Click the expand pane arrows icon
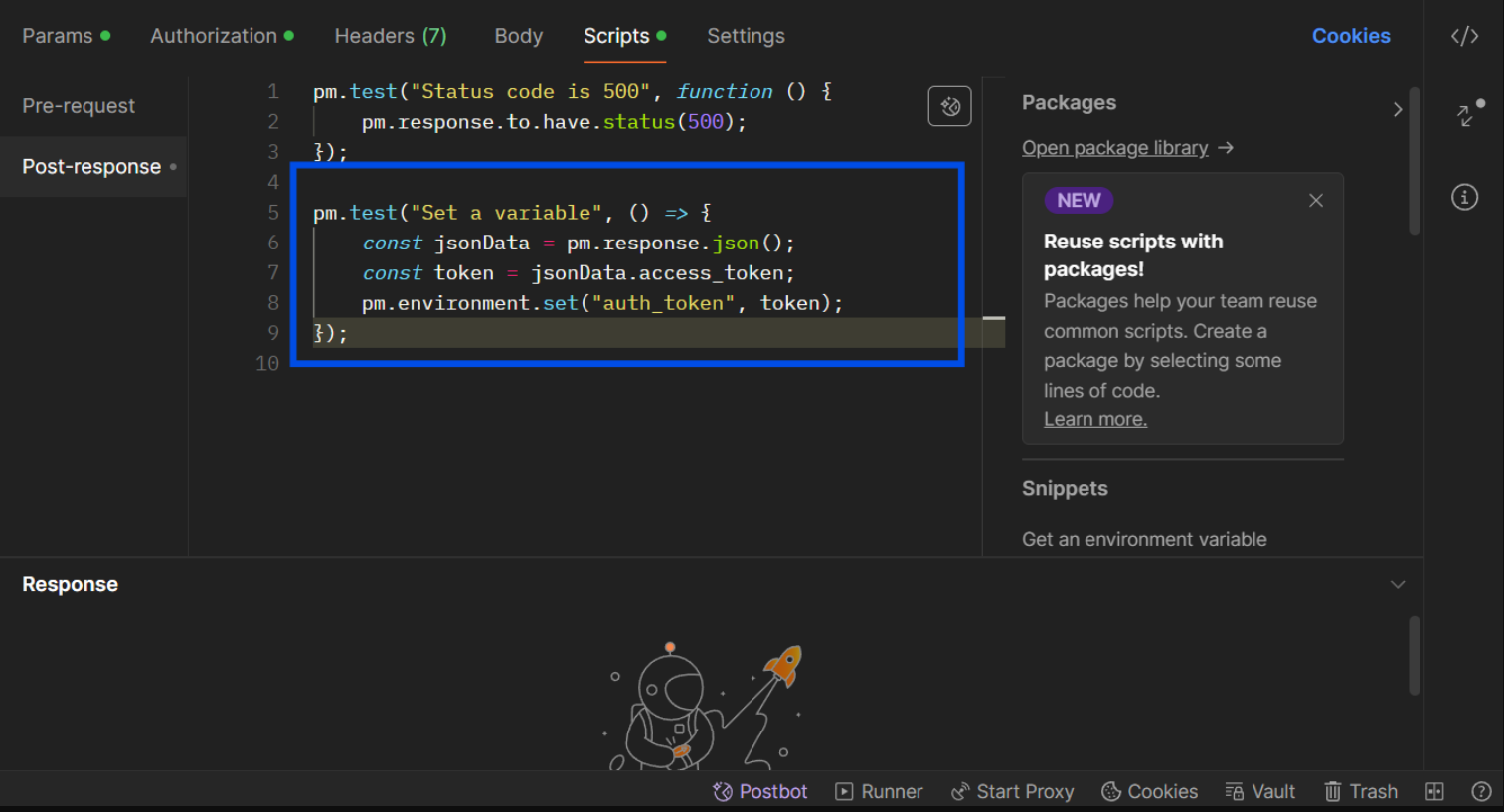Viewport: 1504px width, 812px height. pyautogui.click(x=1466, y=115)
